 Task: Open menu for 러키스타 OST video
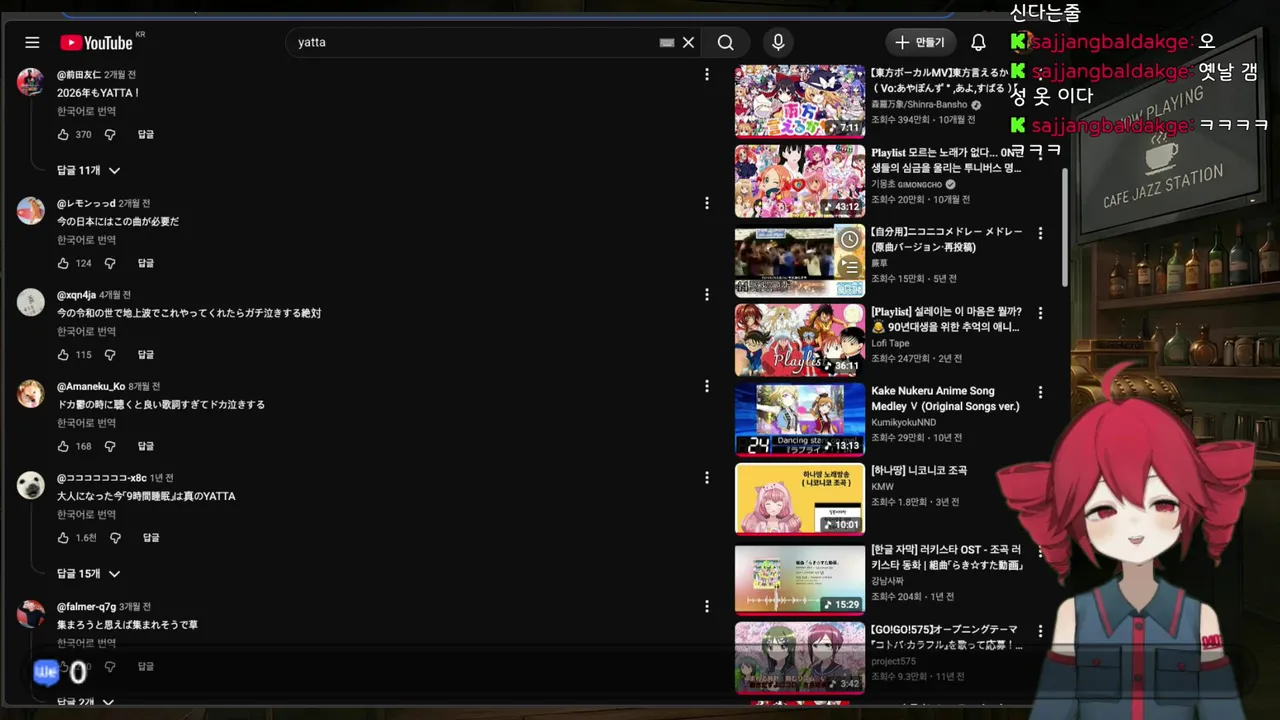(x=1040, y=551)
